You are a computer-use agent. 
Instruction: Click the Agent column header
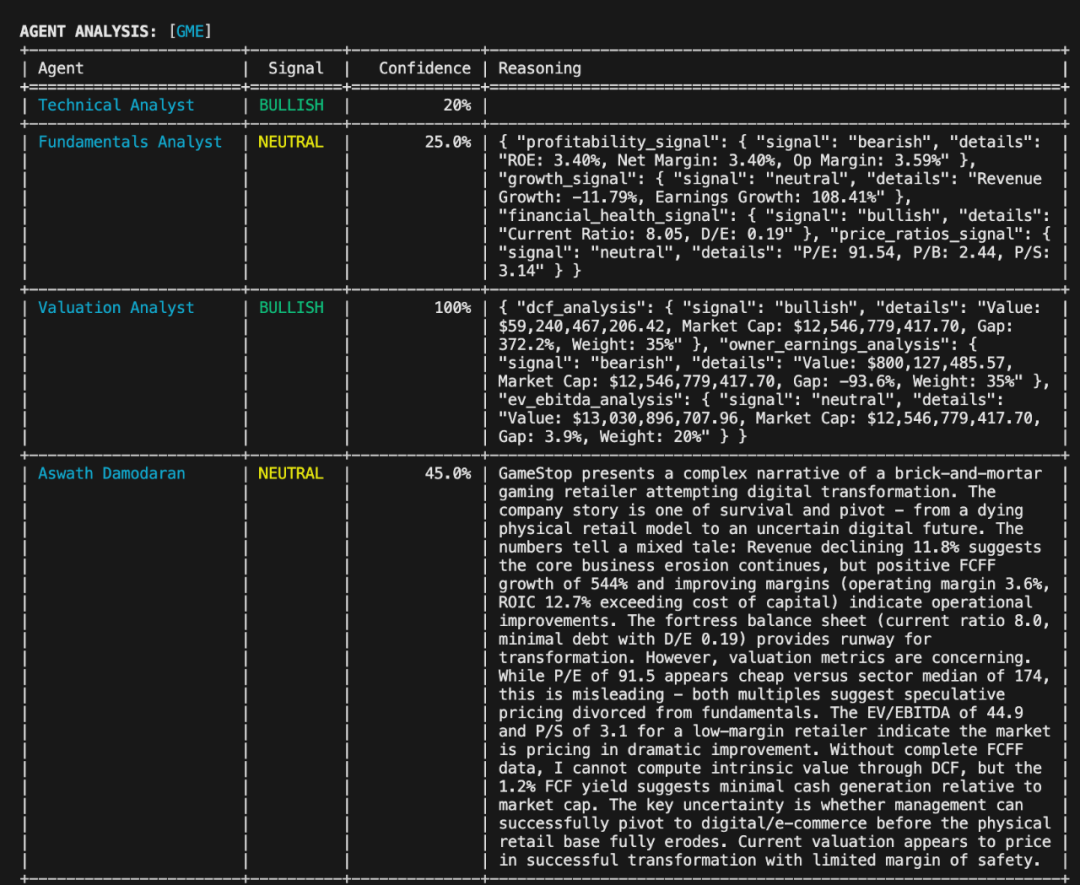tap(61, 69)
